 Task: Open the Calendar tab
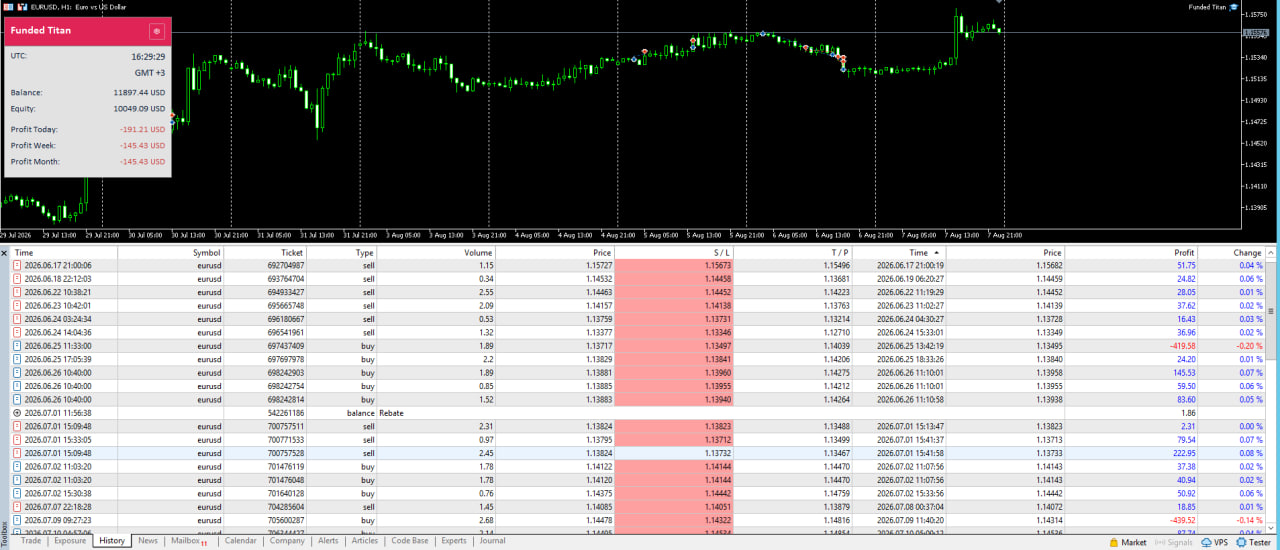pos(240,541)
